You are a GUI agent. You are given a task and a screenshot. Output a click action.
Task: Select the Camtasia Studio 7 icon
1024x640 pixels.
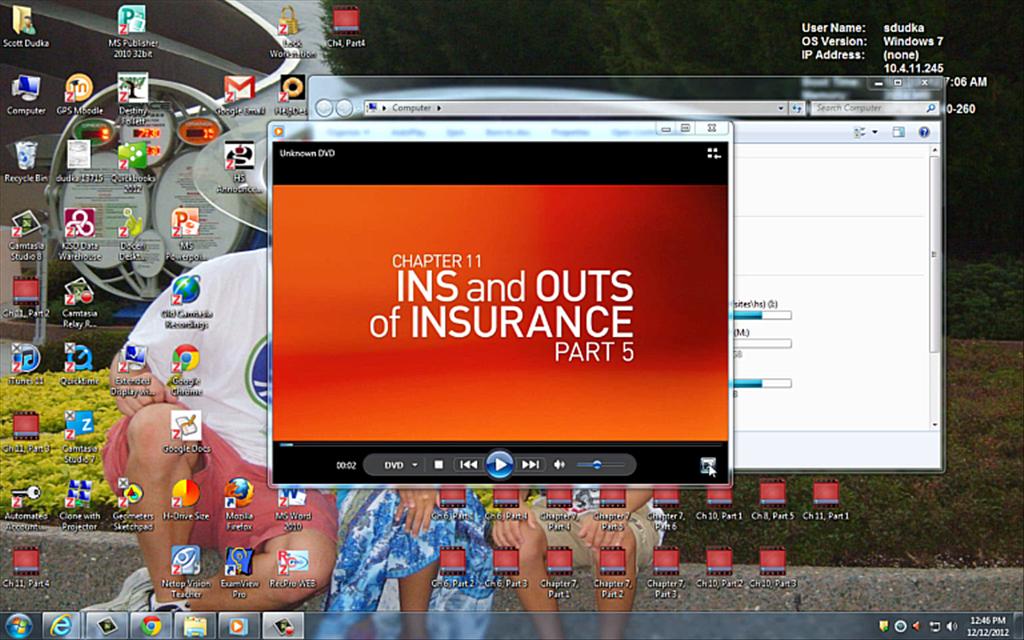[79, 437]
